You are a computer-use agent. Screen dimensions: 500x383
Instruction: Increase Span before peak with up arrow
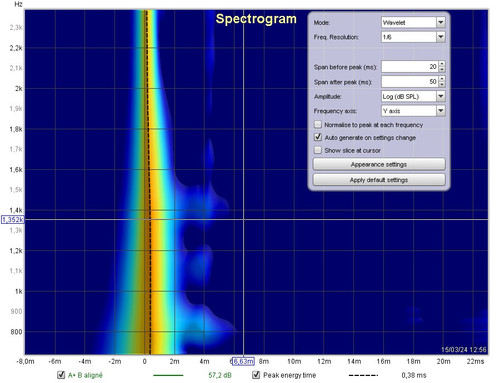(442, 64)
